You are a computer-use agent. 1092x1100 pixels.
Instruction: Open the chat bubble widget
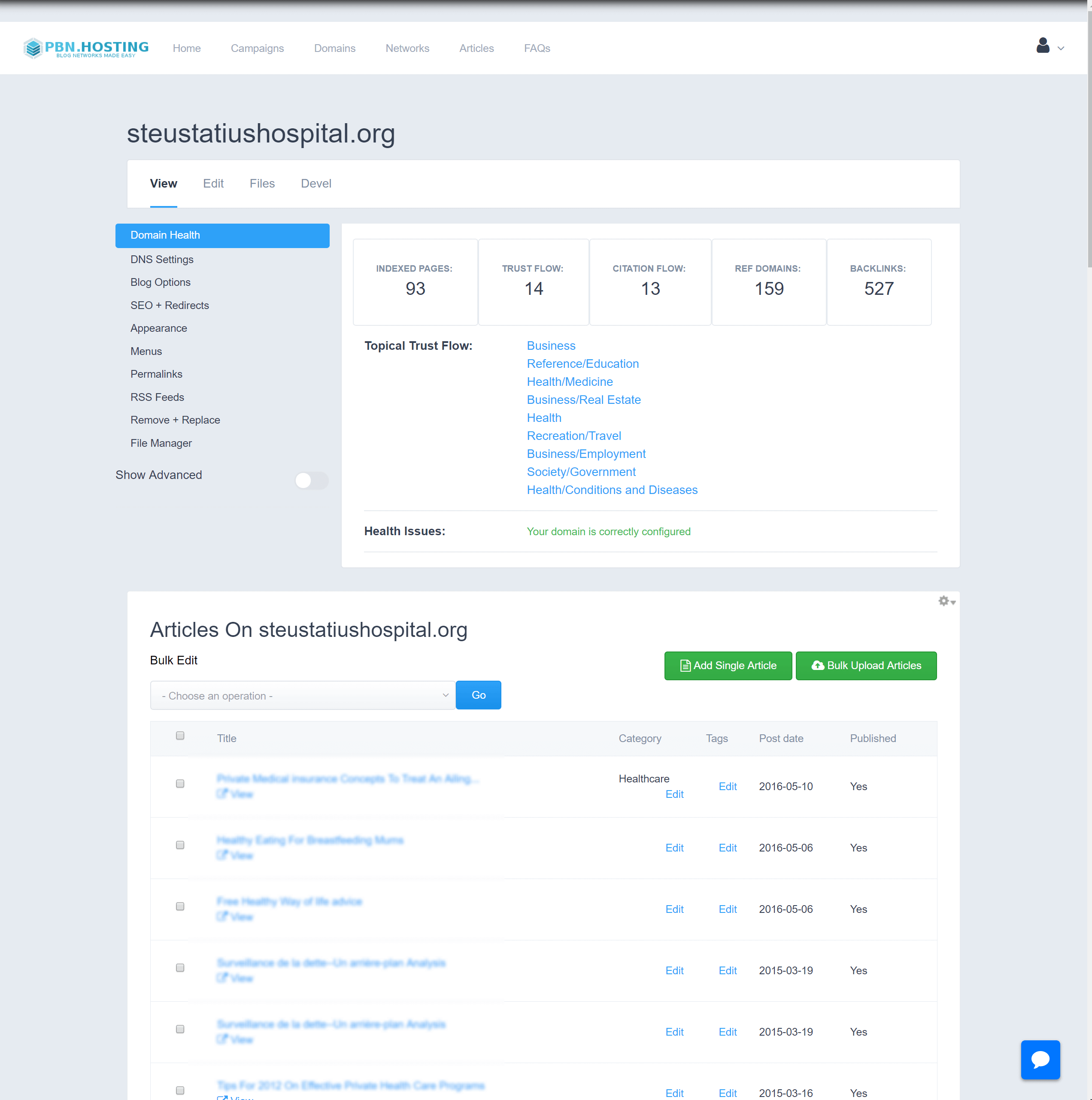(x=1040, y=1060)
